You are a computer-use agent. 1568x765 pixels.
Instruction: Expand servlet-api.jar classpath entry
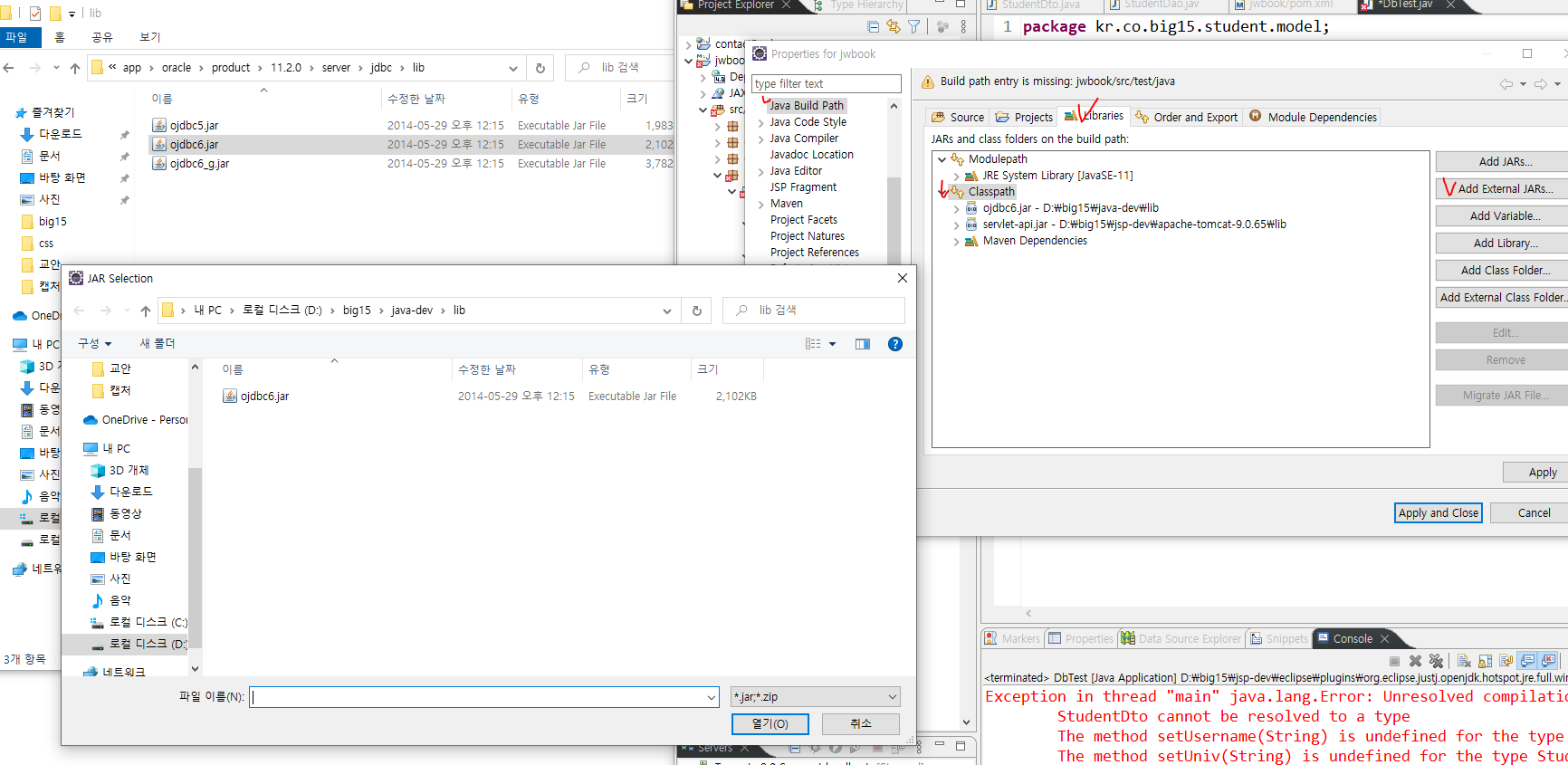(956, 225)
